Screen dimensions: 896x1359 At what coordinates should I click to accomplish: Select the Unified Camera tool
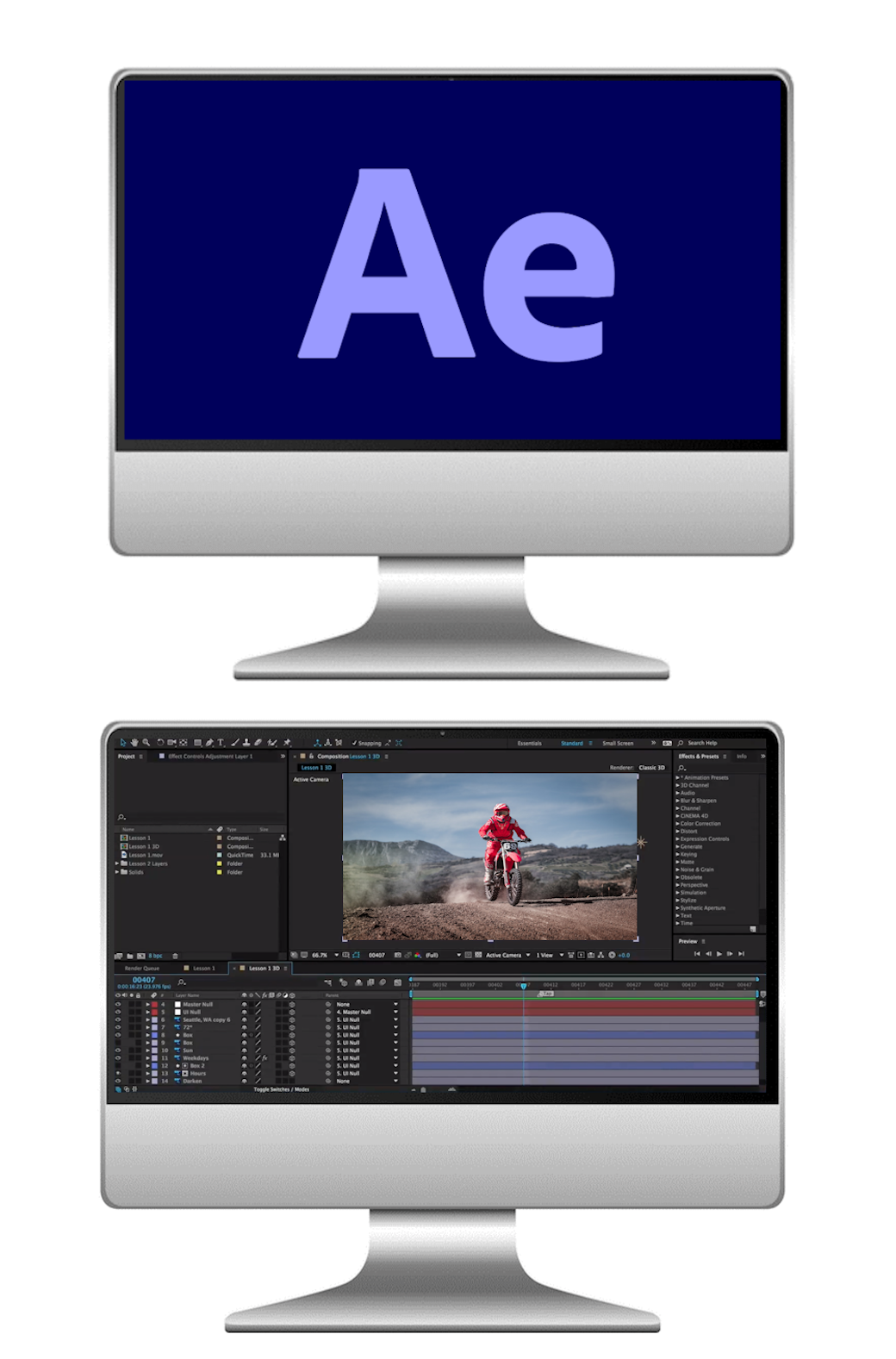click(x=171, y=743)
